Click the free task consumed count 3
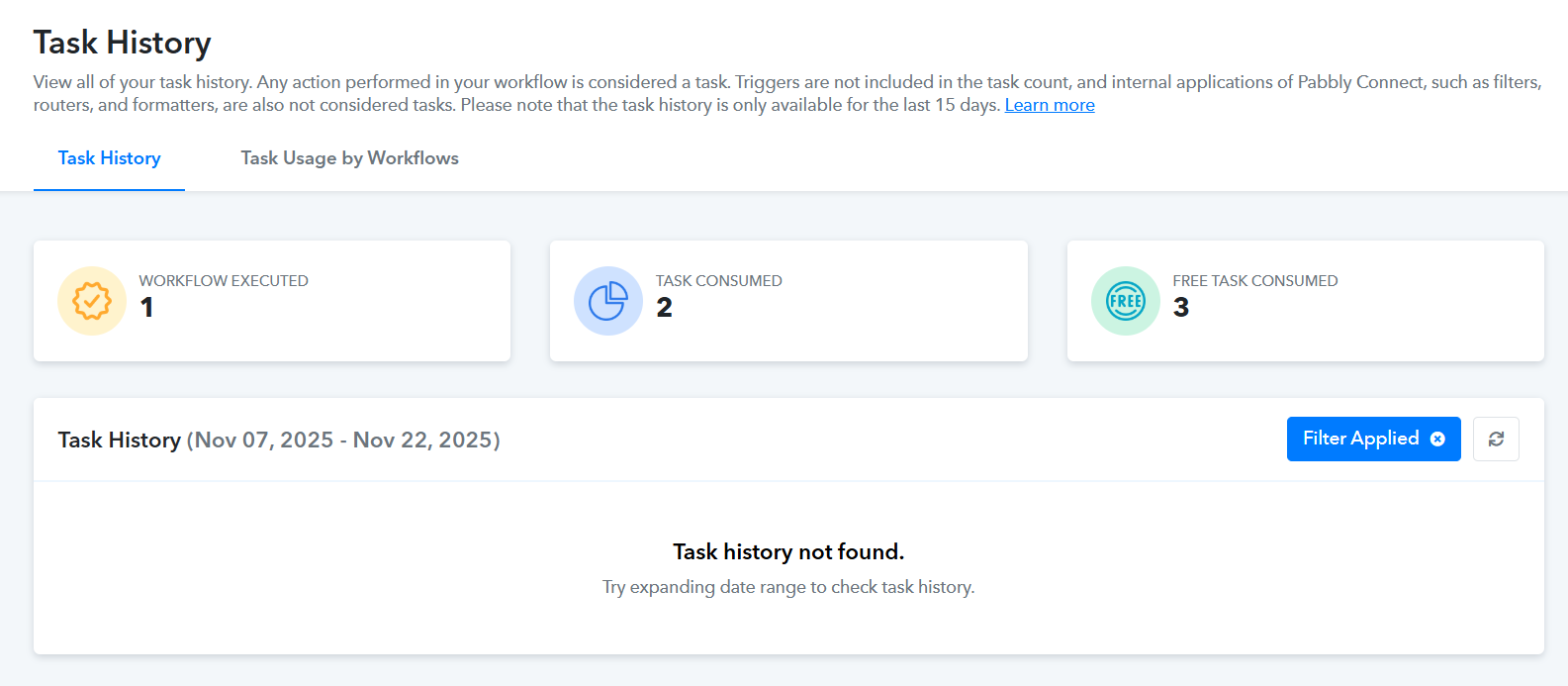Image resolution: width=1568 pixels, height=686 pixels. 1181,308
